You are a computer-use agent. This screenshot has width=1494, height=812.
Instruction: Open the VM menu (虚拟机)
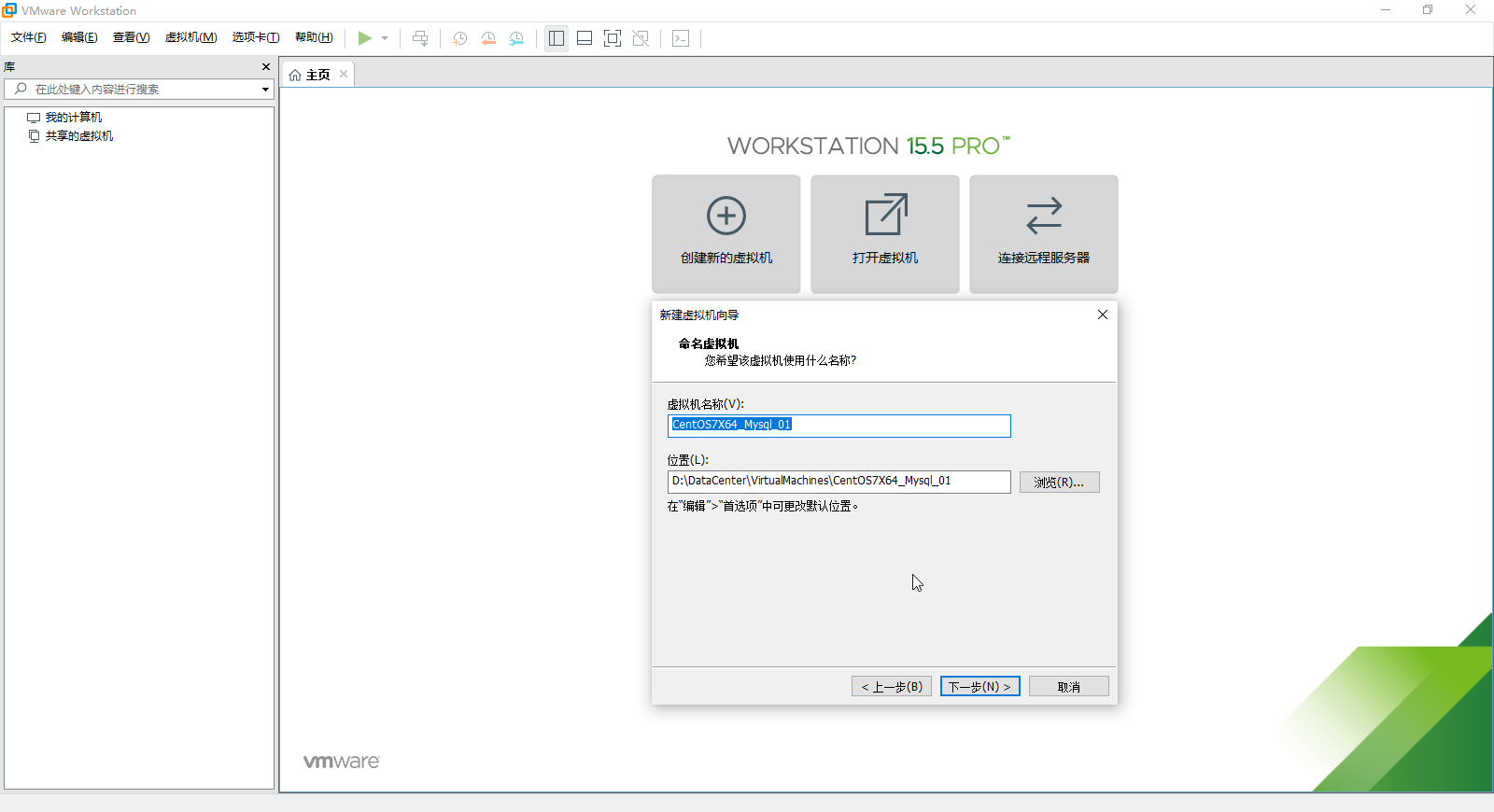190,37
